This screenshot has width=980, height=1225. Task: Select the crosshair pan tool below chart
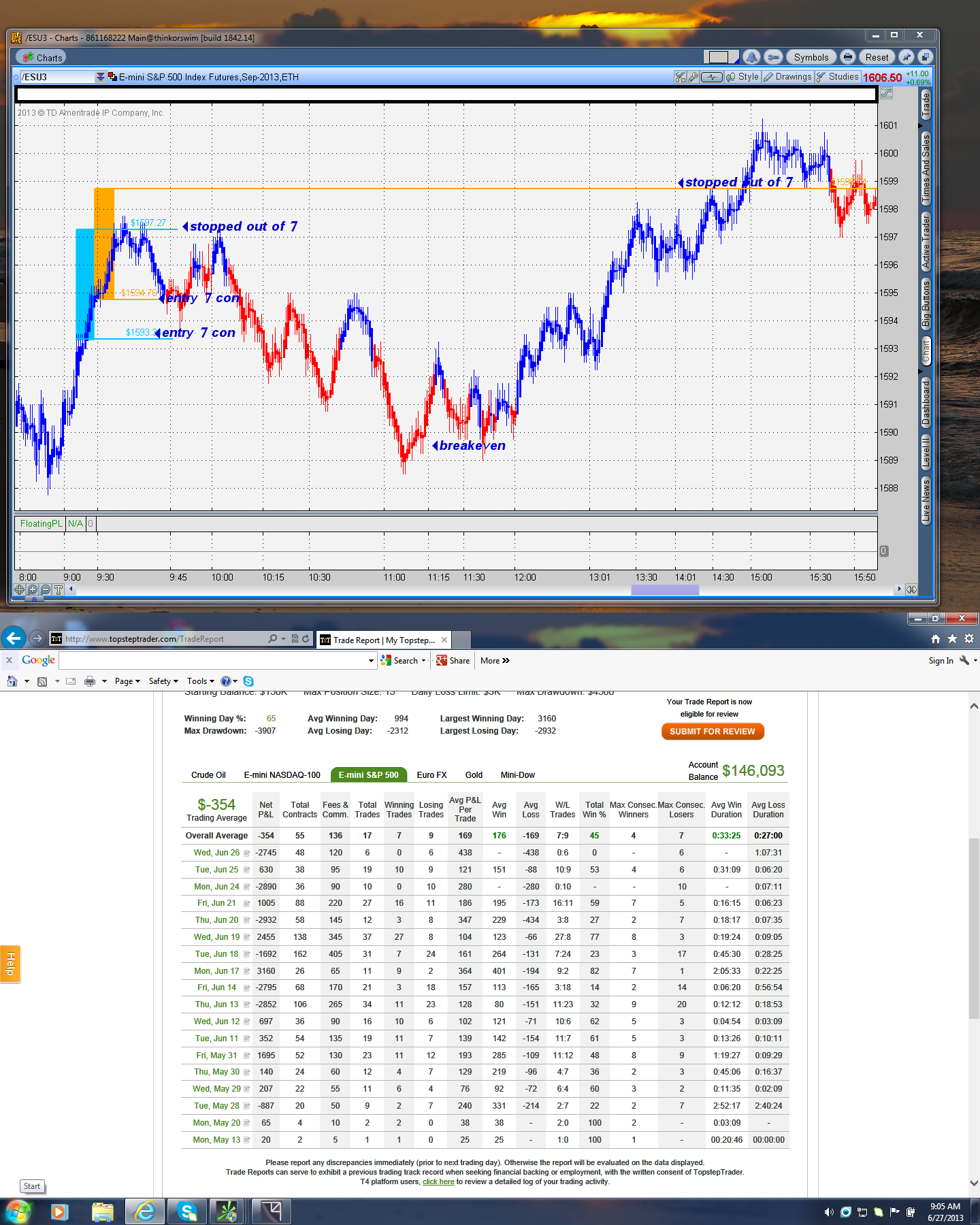coord(19,590)
